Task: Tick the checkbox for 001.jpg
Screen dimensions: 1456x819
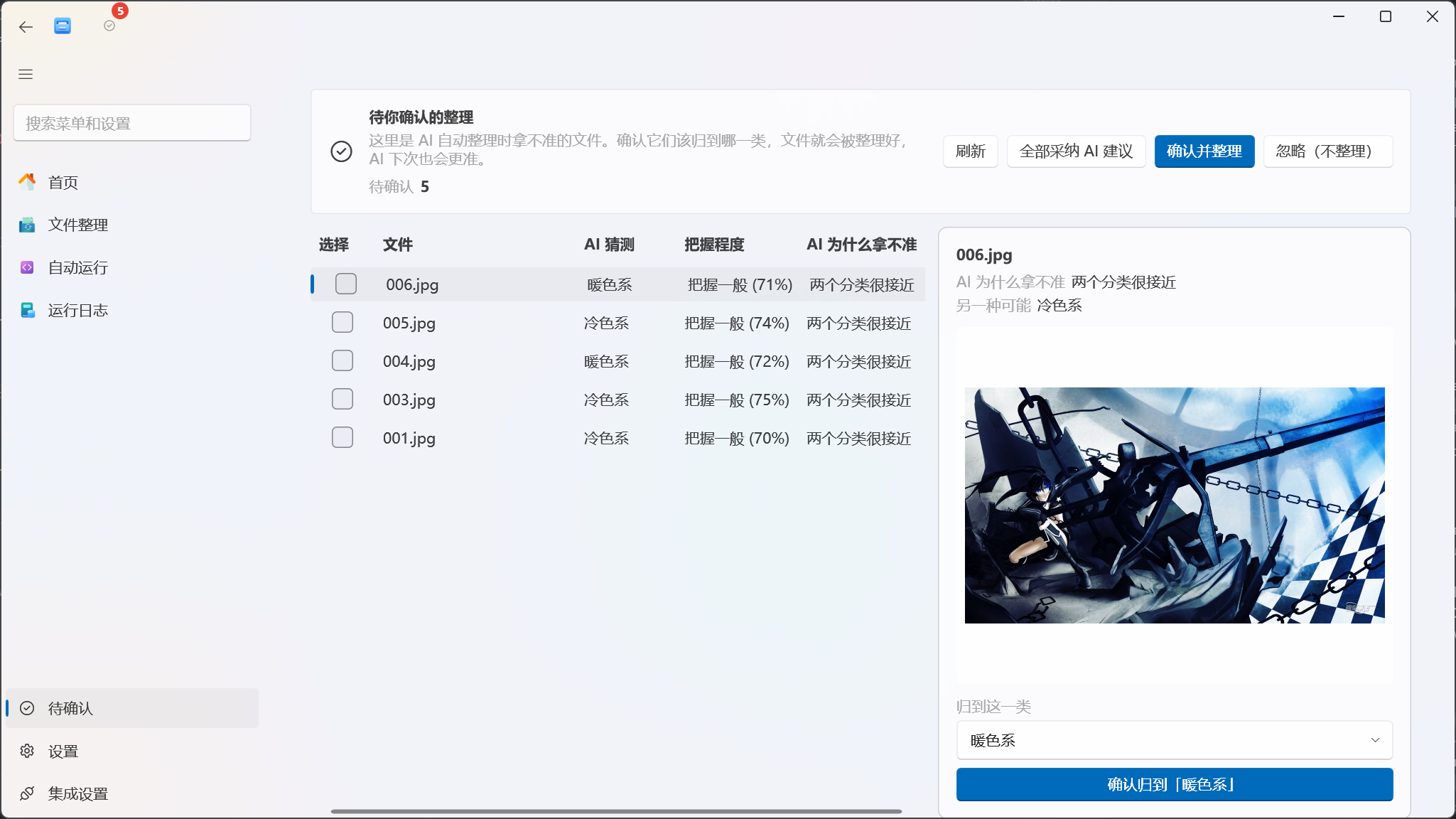Action: tap(343, 437)
